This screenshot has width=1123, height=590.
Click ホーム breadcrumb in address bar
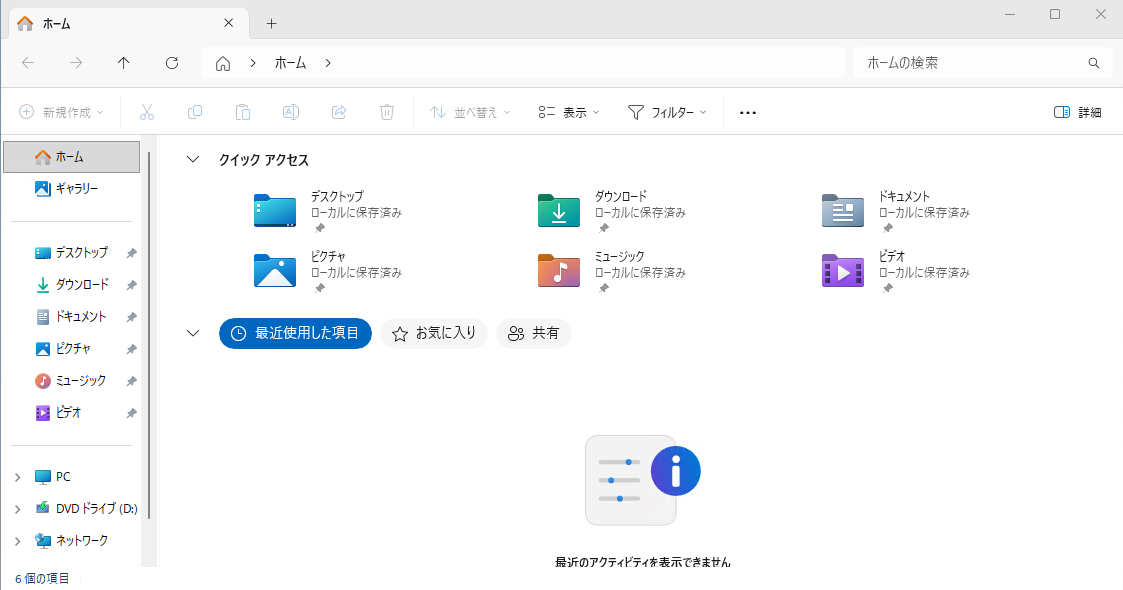point(291,63)
